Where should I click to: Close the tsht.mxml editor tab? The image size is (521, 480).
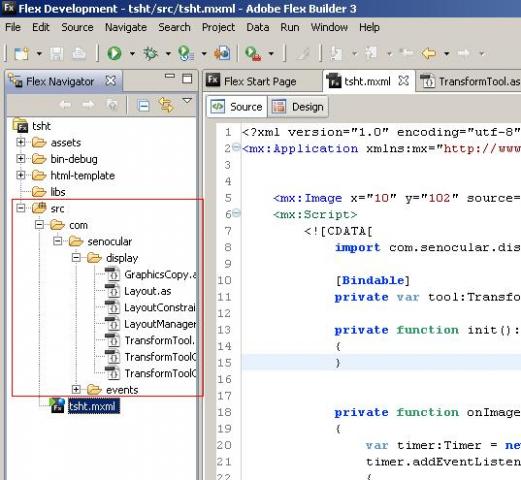[404, 81]
